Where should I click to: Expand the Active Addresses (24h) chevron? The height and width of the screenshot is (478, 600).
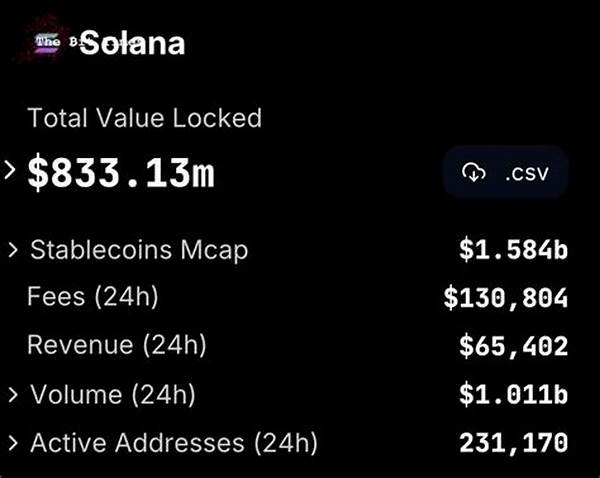point(13,443)
